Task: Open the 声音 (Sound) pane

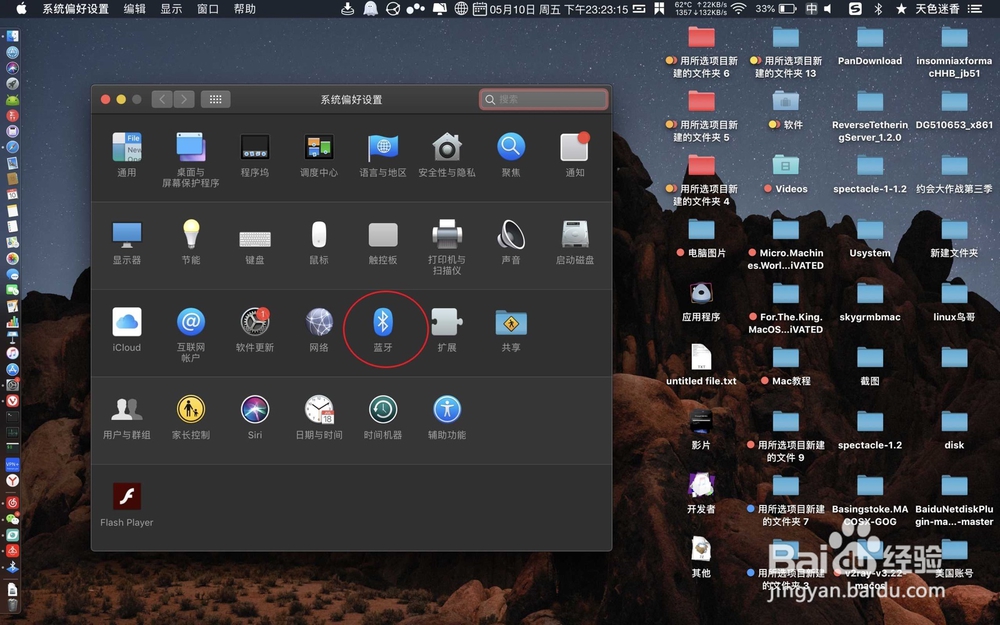Action: 511,235
